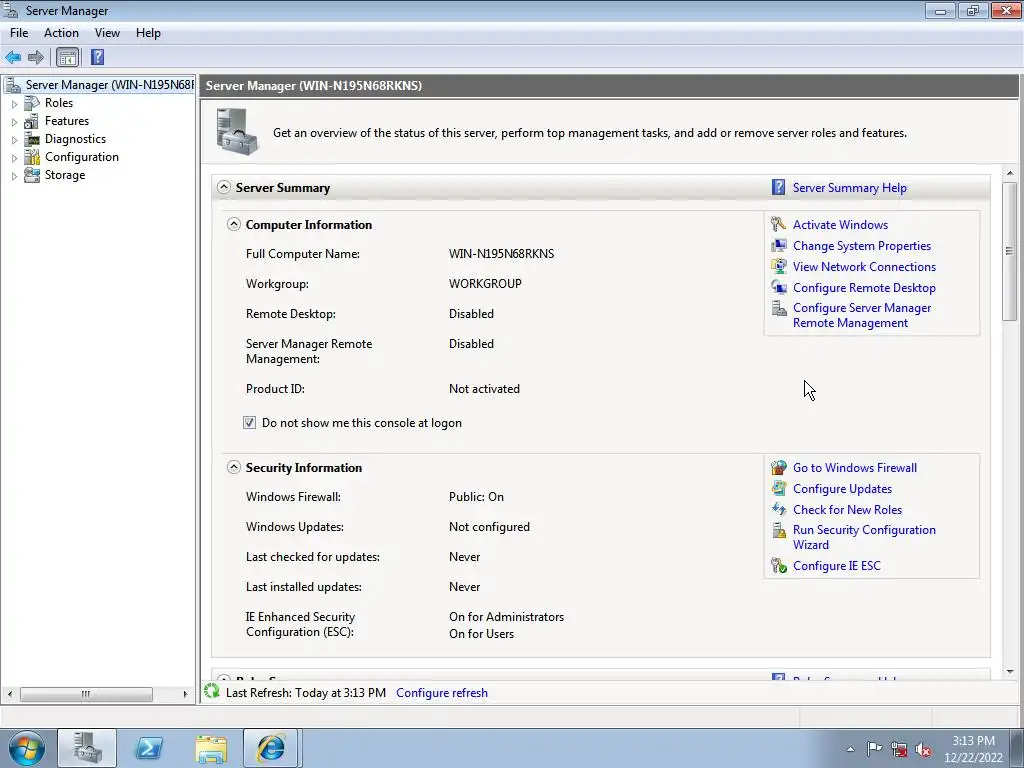Expand the Storage tree node arrow

click(x=14, y=176)
